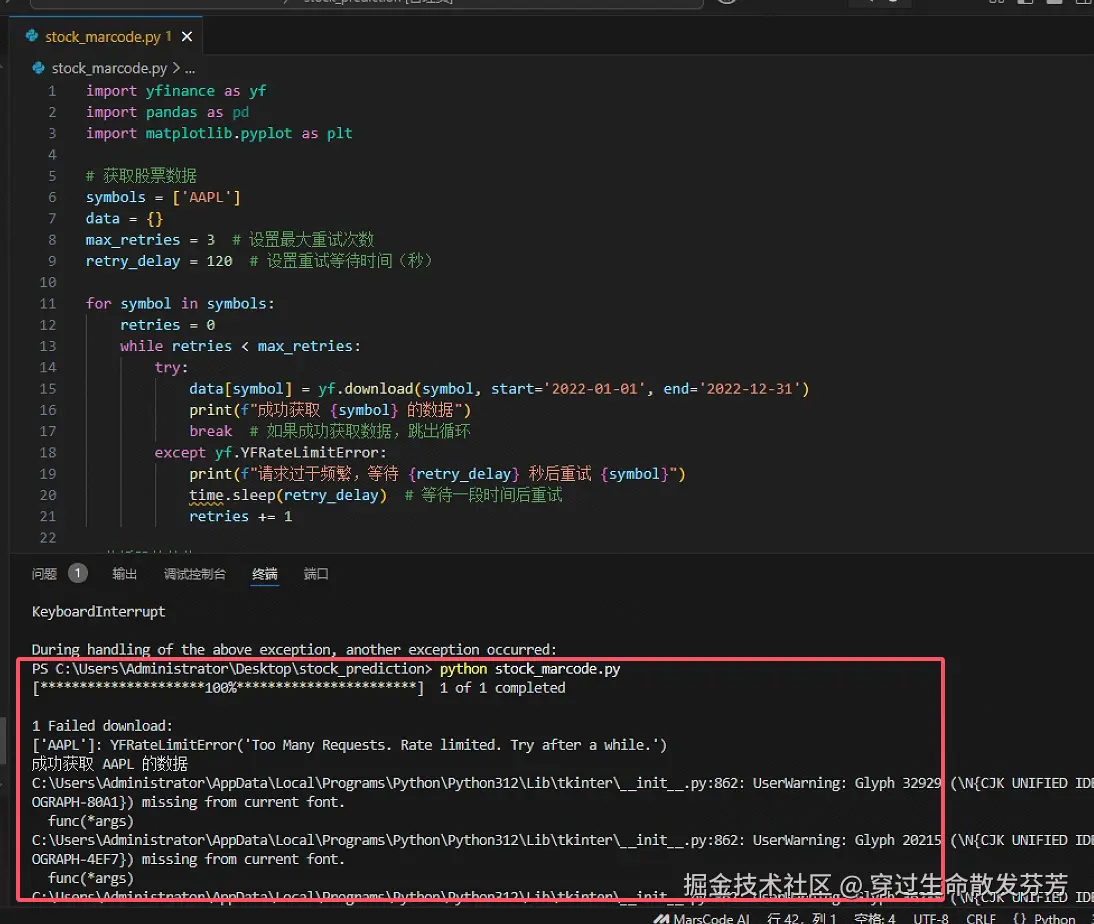Screen dimensions: 1094x924
Task: Change line ending via CRLF indicator
Action: (981, 918)
